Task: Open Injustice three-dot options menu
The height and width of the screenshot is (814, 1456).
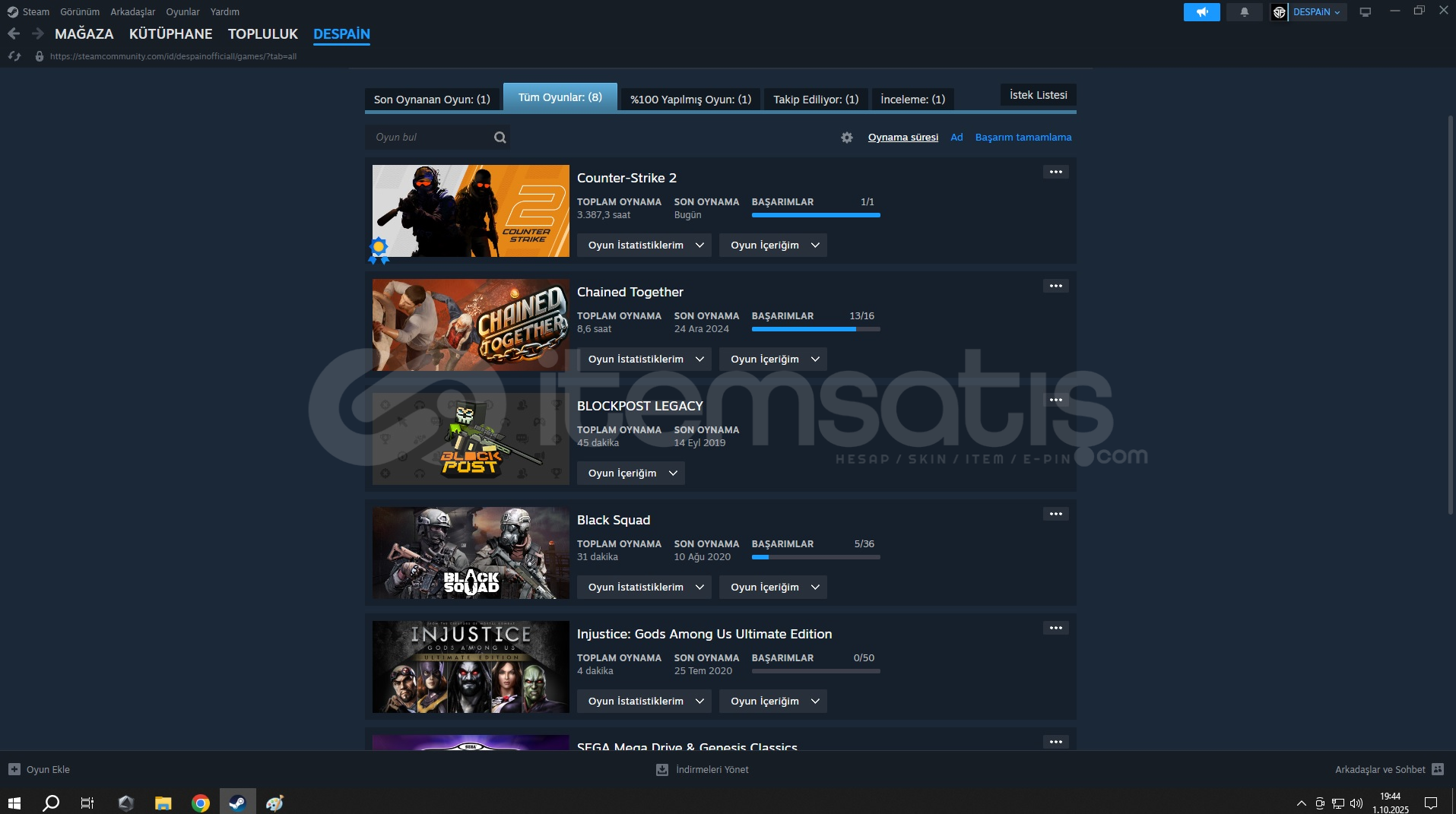Action: 1056,628
